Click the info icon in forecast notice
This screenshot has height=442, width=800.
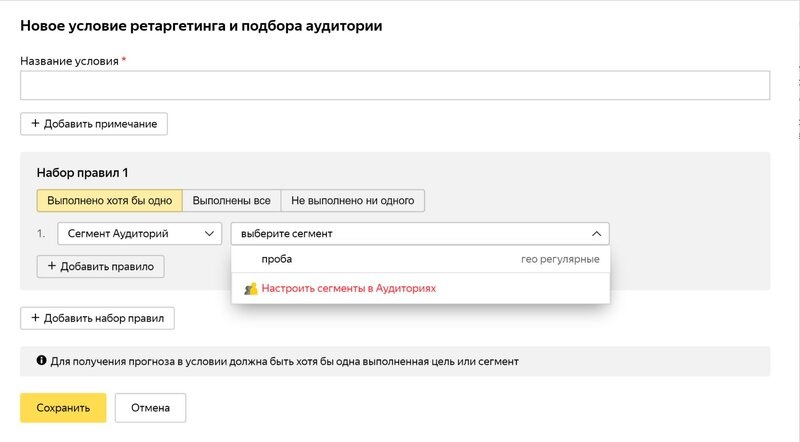[42, 361]
